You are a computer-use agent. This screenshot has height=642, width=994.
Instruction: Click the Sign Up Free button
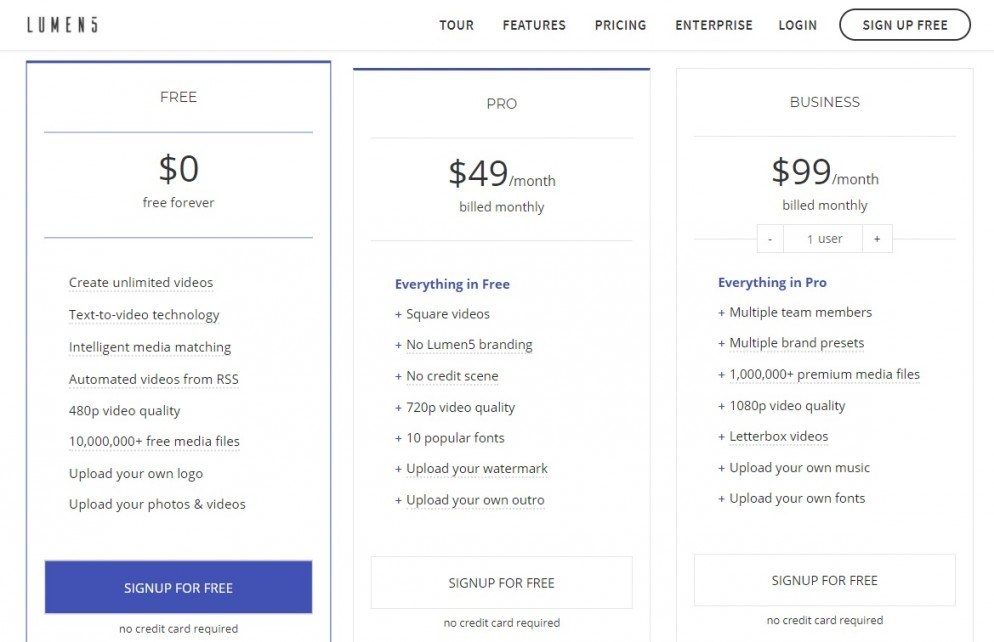(905, 25)
